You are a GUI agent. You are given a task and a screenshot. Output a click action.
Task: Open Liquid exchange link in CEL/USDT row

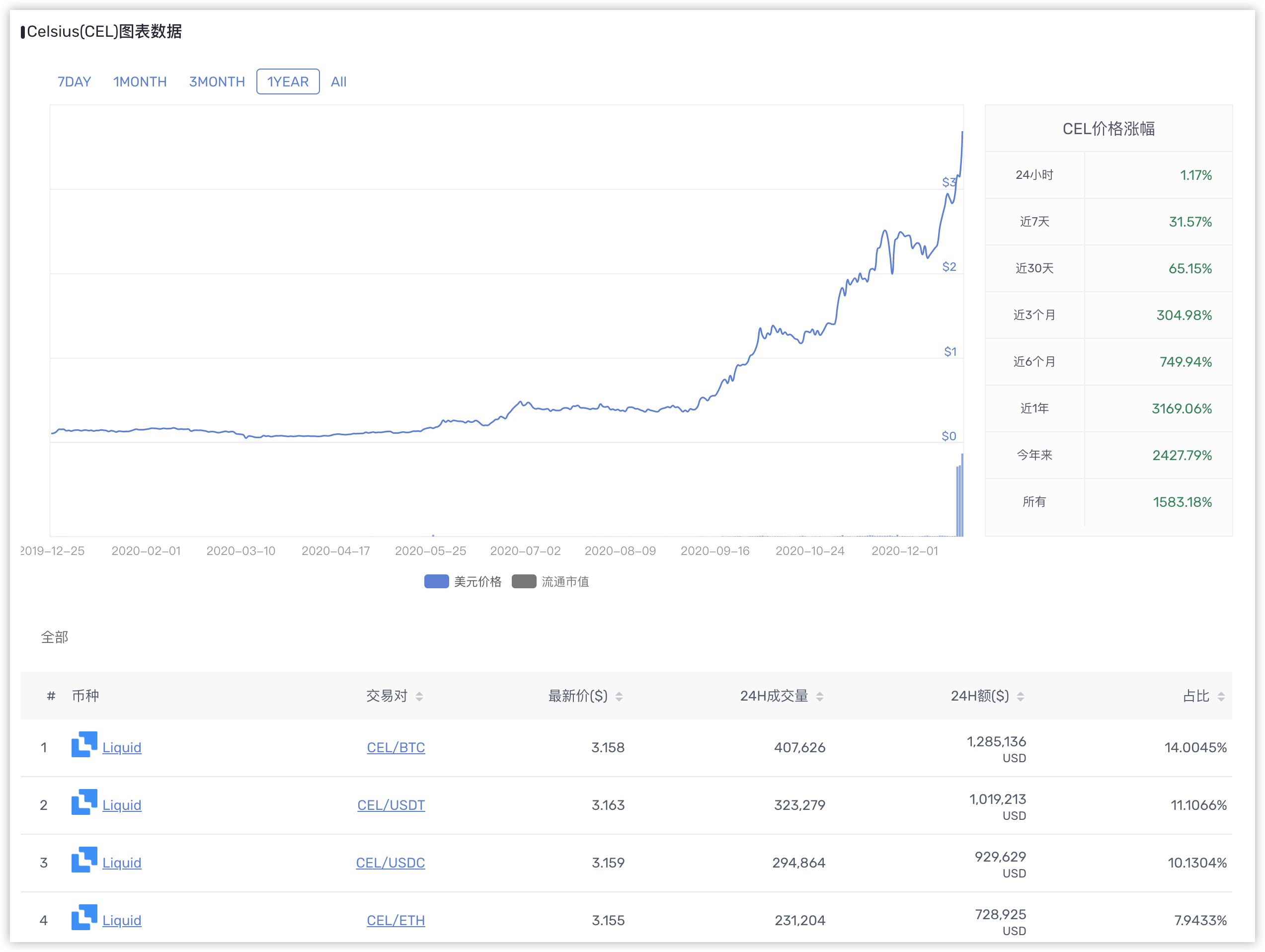[x=122, y=805]
